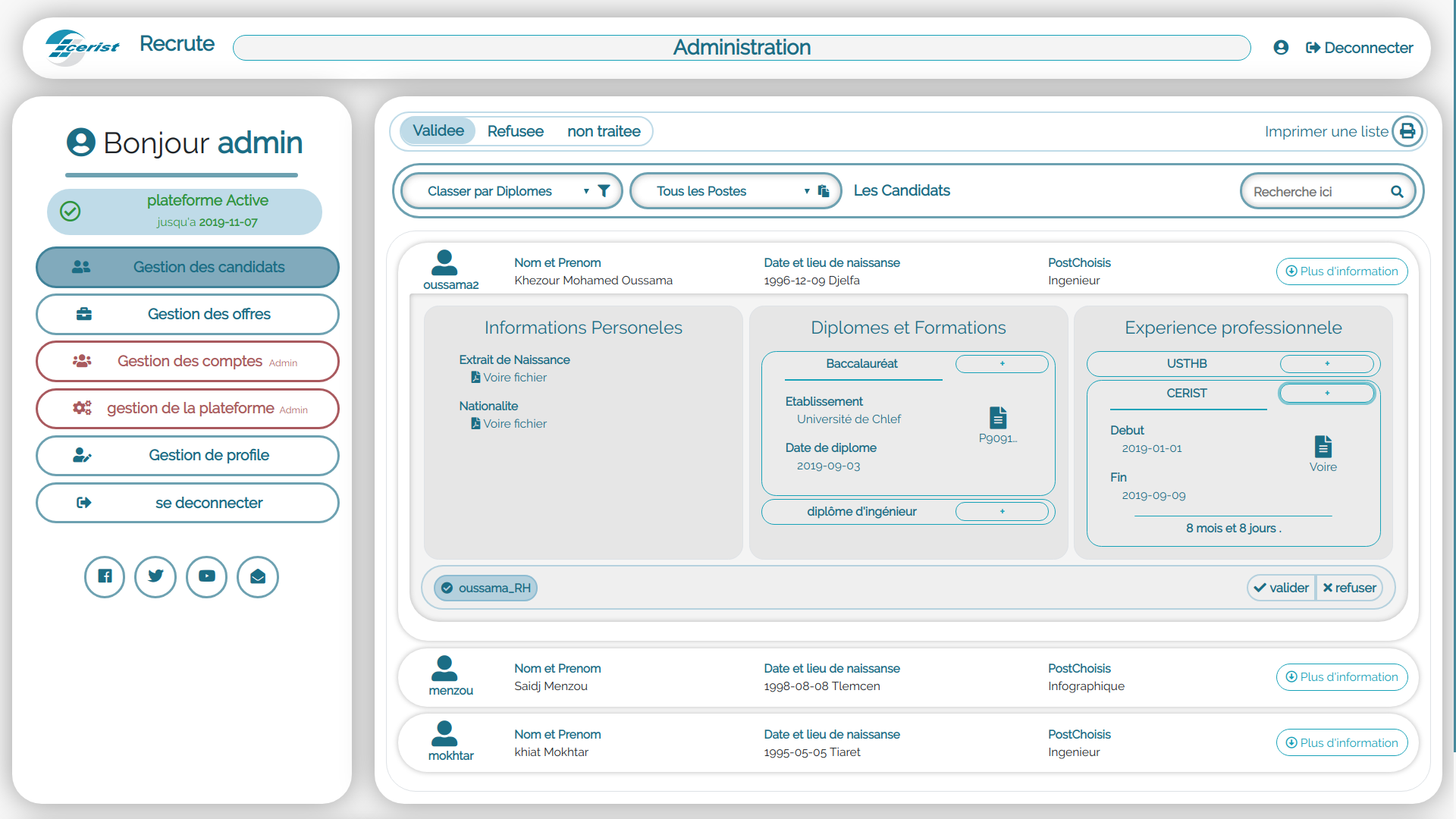The height and width of the screenshot is (819, 1456).
Task: Click the YouTube social icon
Action: [206, 576]
